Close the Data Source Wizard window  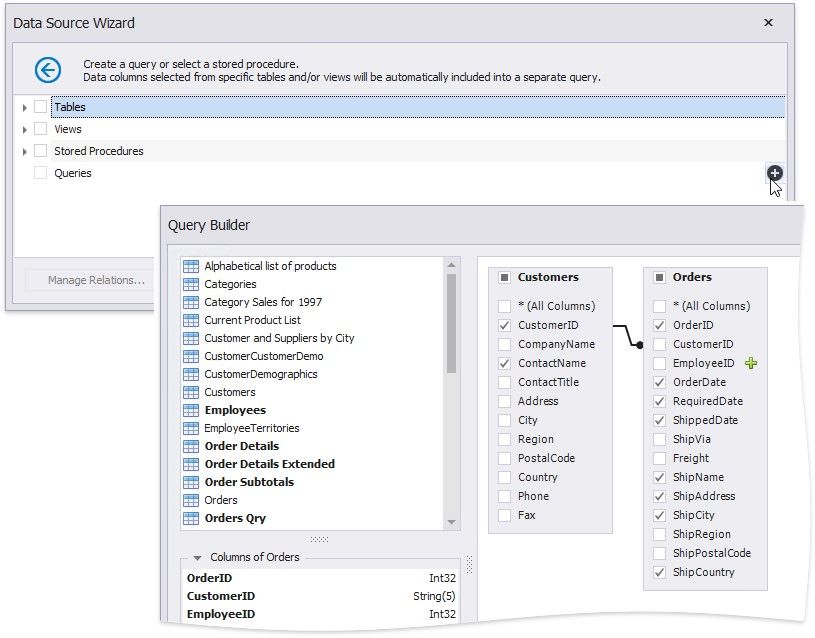tap(768, 22)
